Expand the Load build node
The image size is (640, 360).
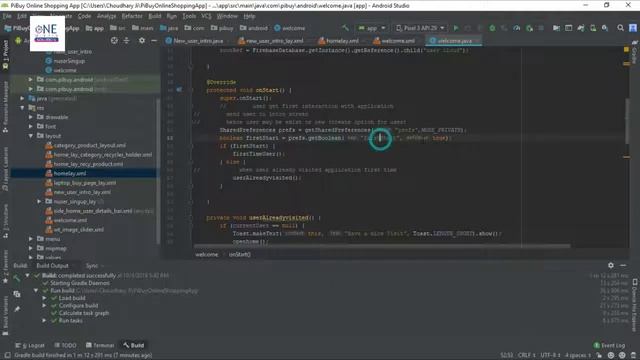[x=44, y=298]
